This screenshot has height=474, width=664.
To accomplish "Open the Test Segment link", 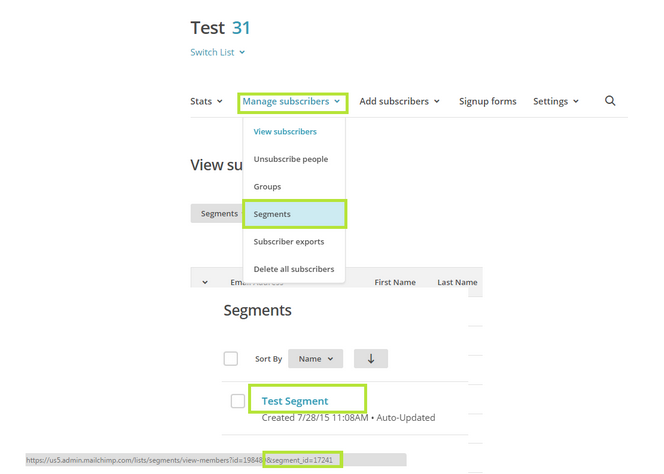I will (x=295, y=401).
